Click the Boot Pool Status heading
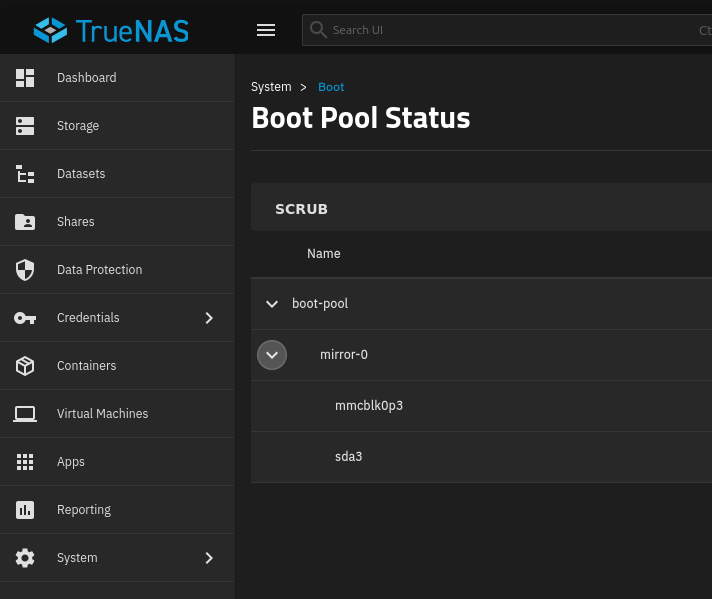The width and height of the screenshot is (712, 599). [x=361, y=118]
